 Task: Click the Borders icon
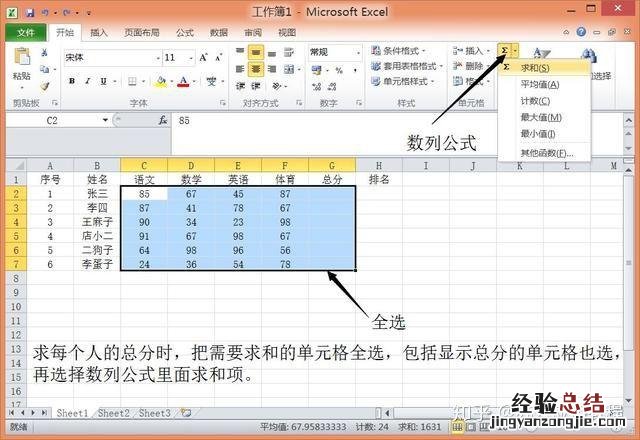click(x=132, y=81)
